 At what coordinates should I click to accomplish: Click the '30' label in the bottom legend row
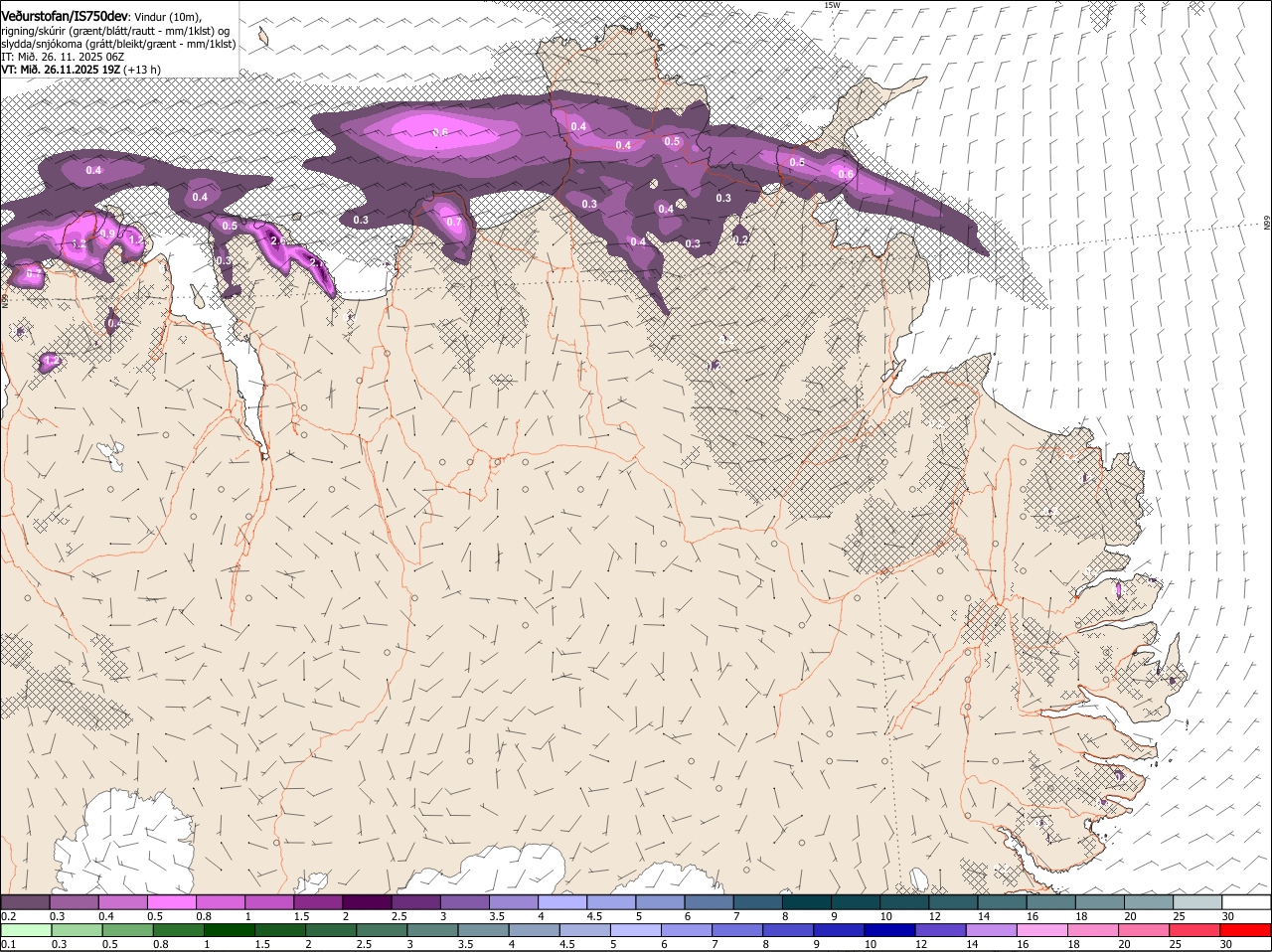click(1228, 944)
